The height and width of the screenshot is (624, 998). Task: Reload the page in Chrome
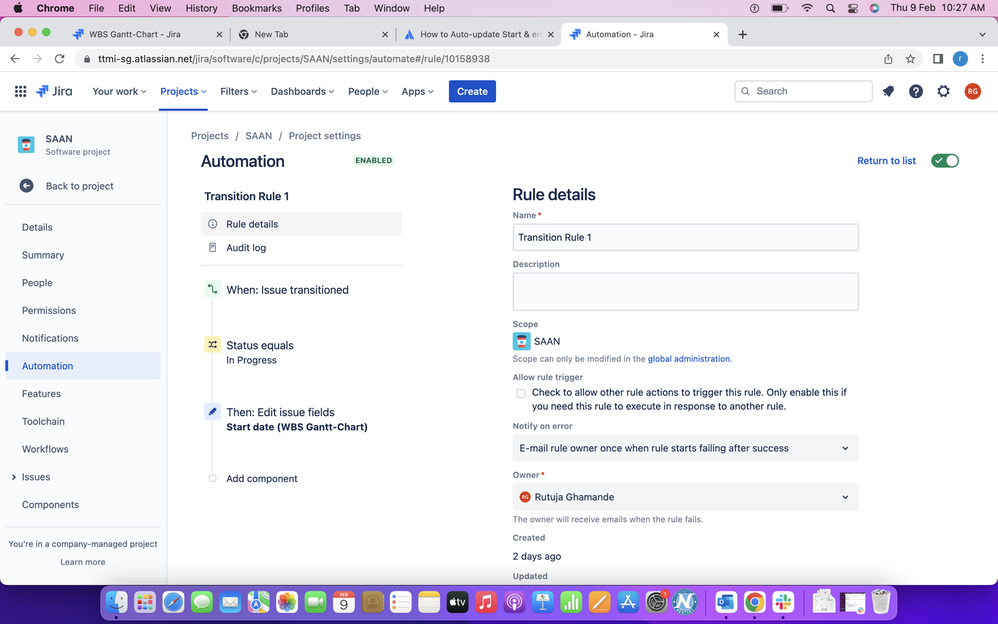pyautogui.click(x=59, y=59)
